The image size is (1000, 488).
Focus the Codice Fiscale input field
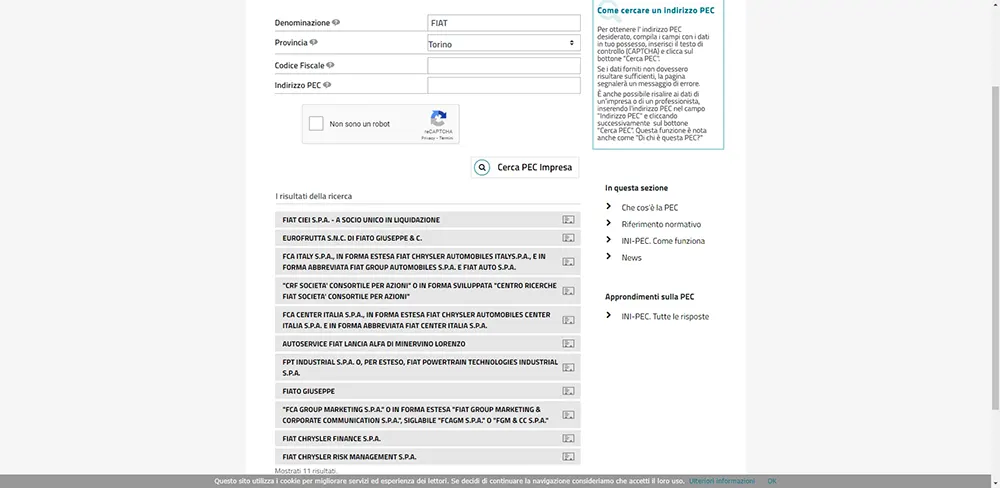click(504, 66)
